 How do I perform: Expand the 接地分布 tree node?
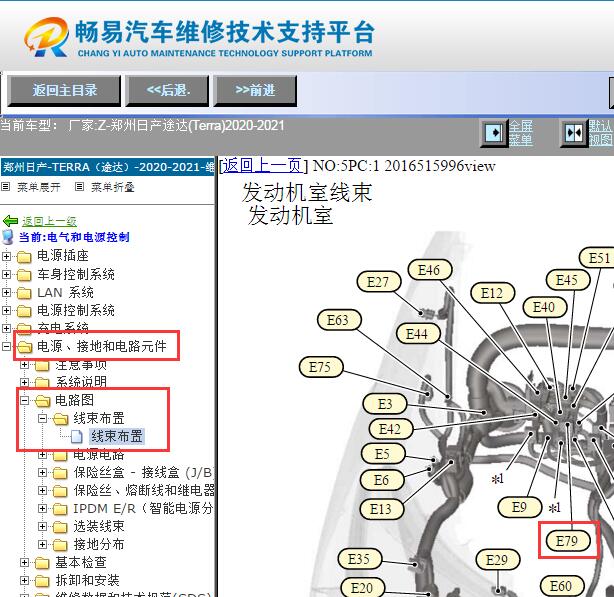(x=42, y=545)
